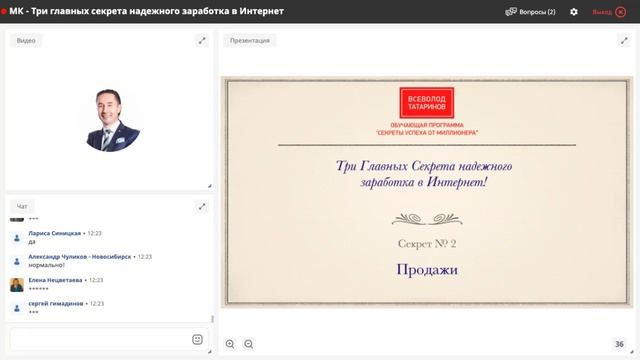Select the Презентация panel label

(249, 40)
